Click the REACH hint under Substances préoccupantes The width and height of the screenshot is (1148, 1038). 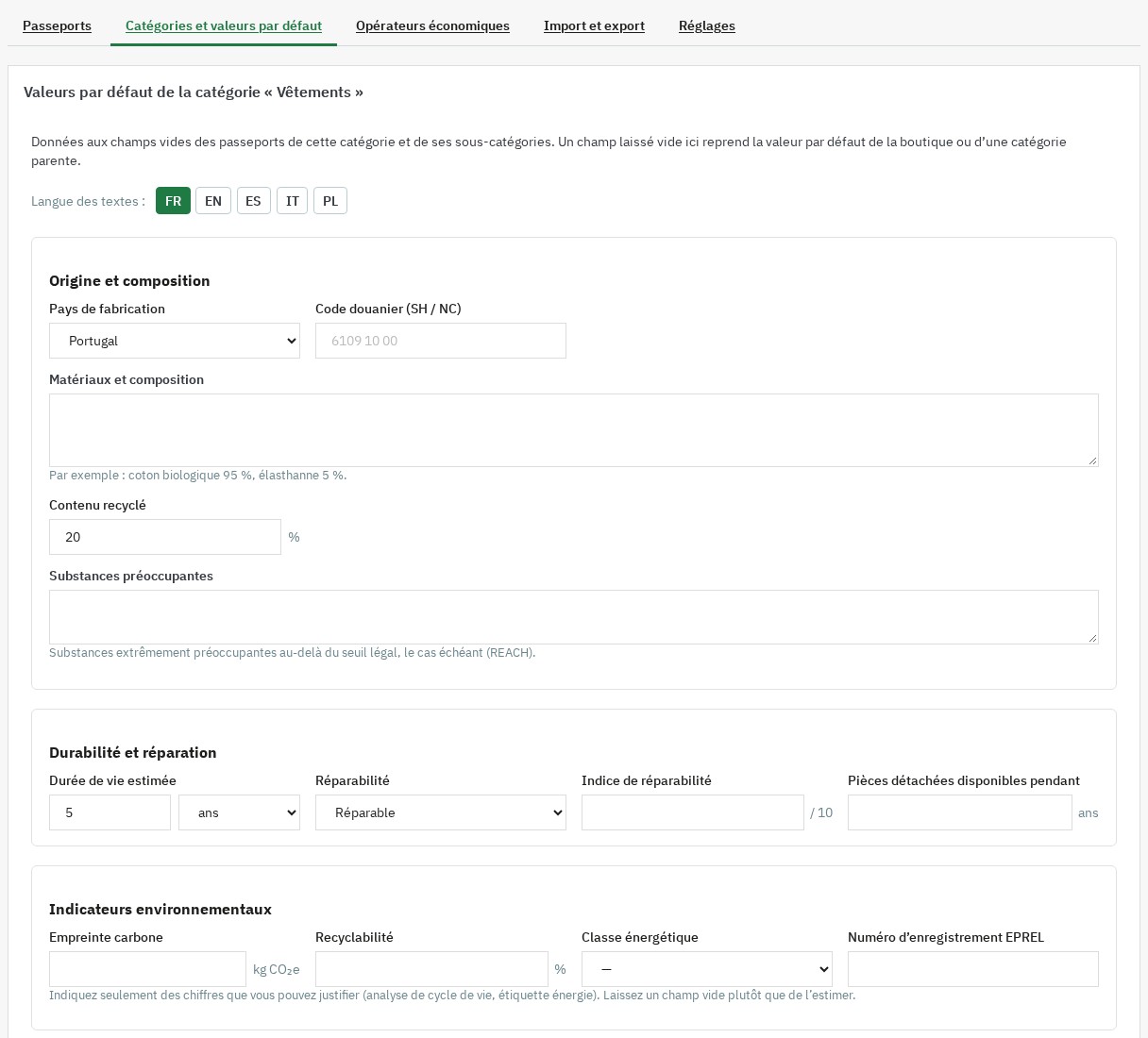(293, 652)
